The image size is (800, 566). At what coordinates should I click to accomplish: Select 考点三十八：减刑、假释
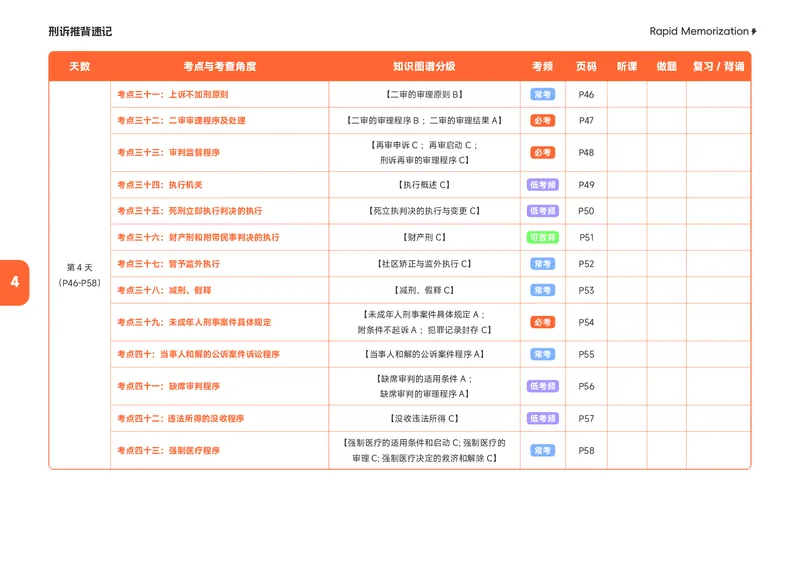point(164,290)
